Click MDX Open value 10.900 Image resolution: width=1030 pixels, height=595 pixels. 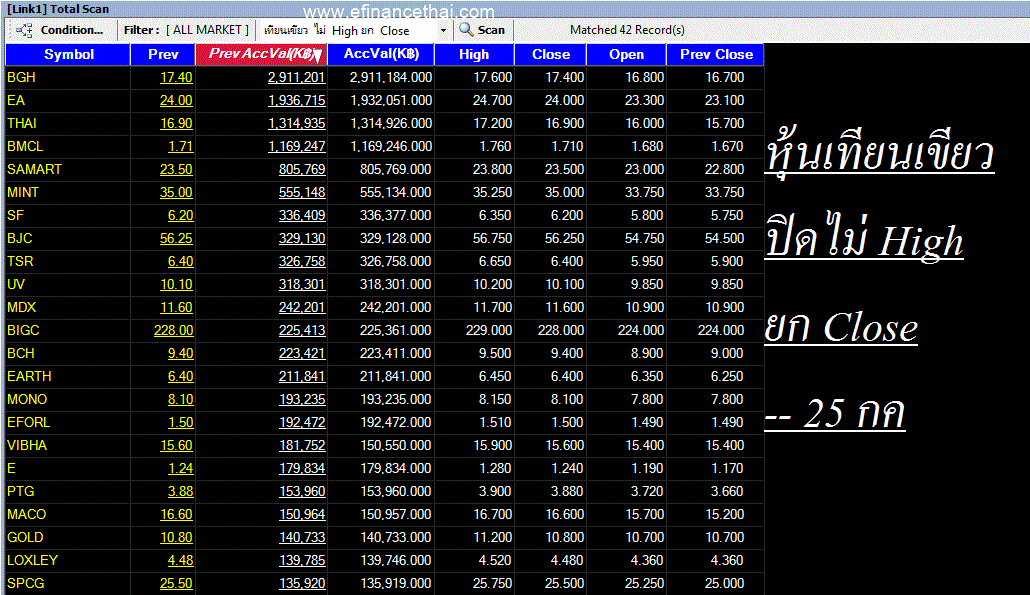(644, 307)
